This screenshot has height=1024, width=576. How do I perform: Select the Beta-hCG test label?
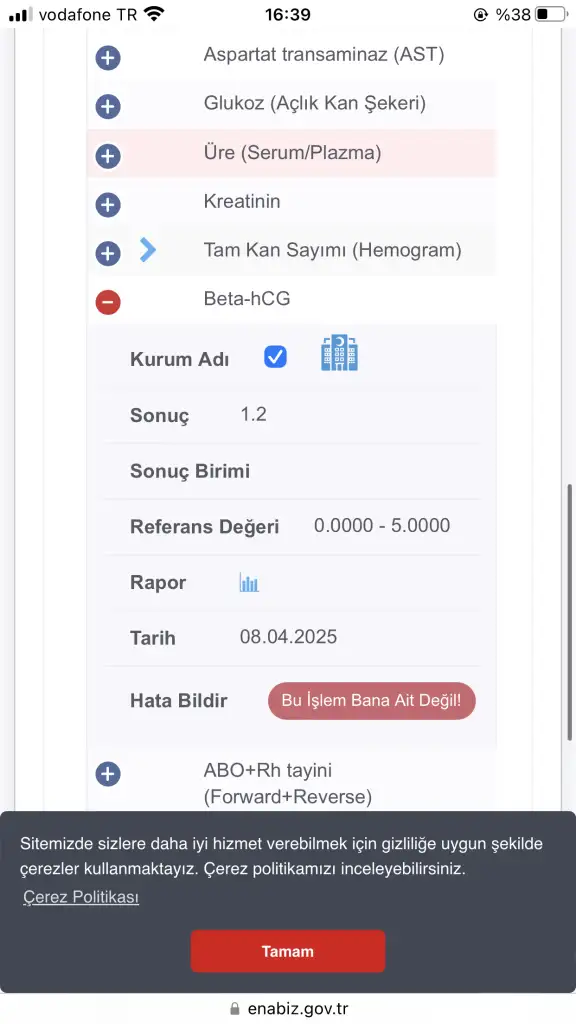(247, 298)
